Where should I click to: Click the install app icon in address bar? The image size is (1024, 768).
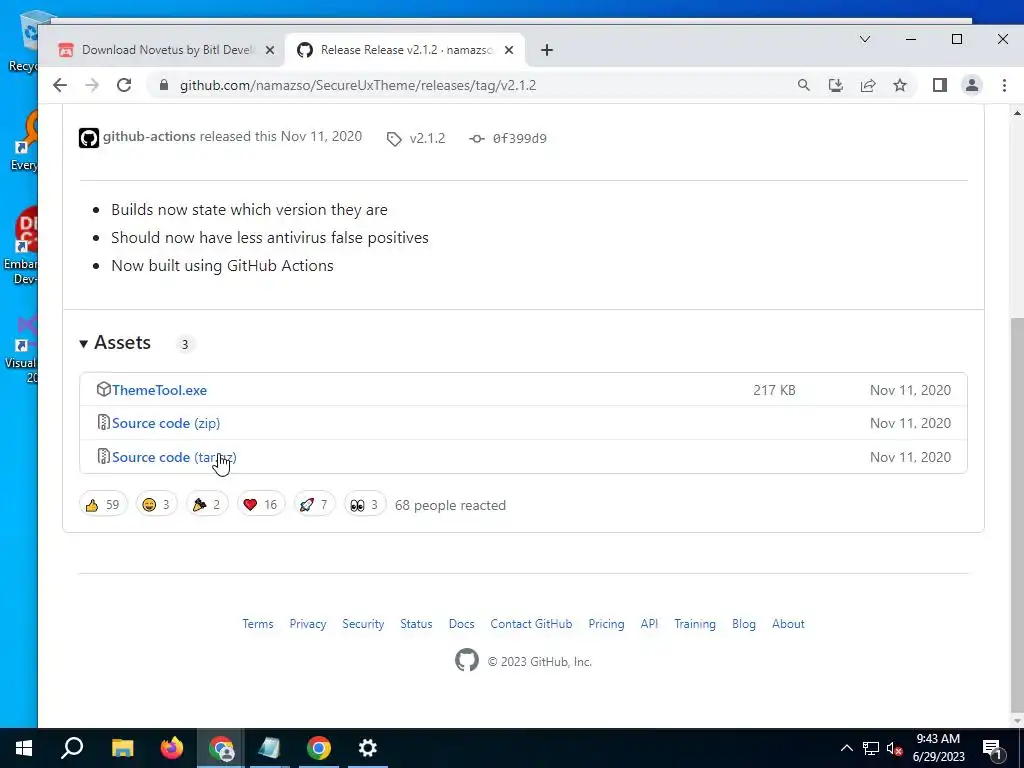click(836, 86)
